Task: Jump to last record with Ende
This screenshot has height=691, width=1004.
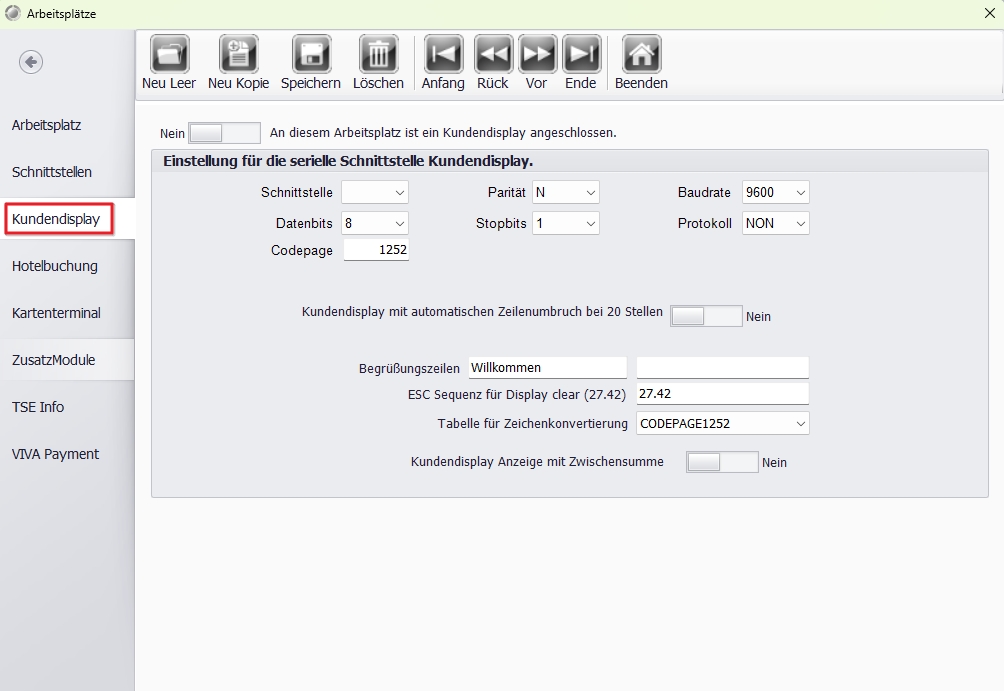Action: pos(581,54)
